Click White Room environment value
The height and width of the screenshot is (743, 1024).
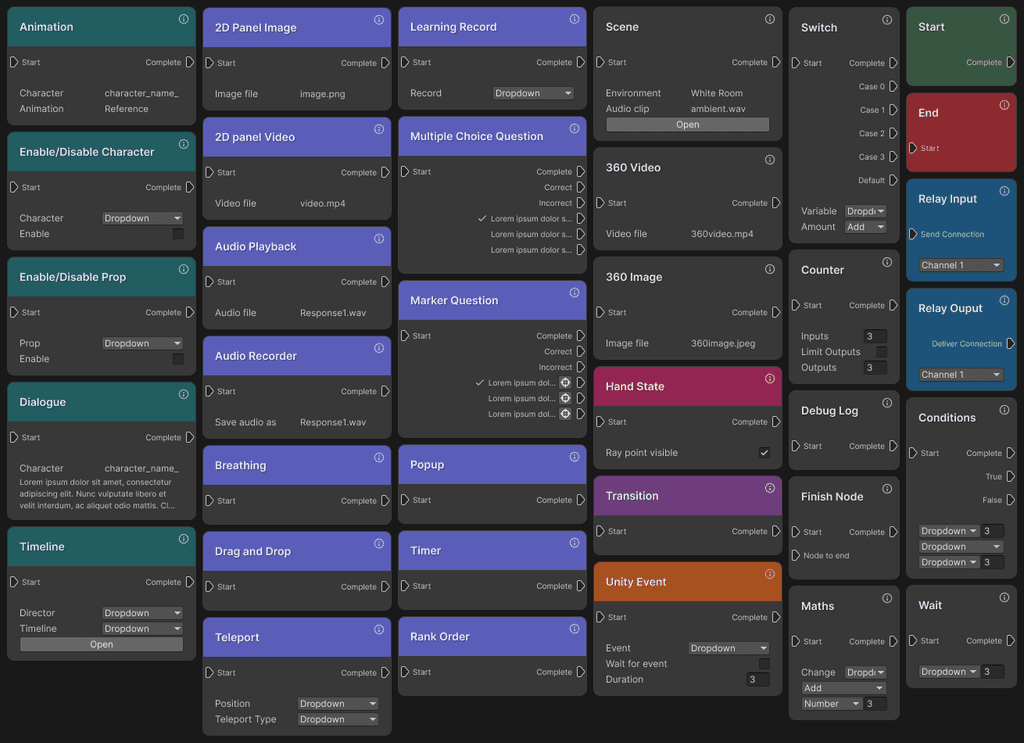point(716,93)
